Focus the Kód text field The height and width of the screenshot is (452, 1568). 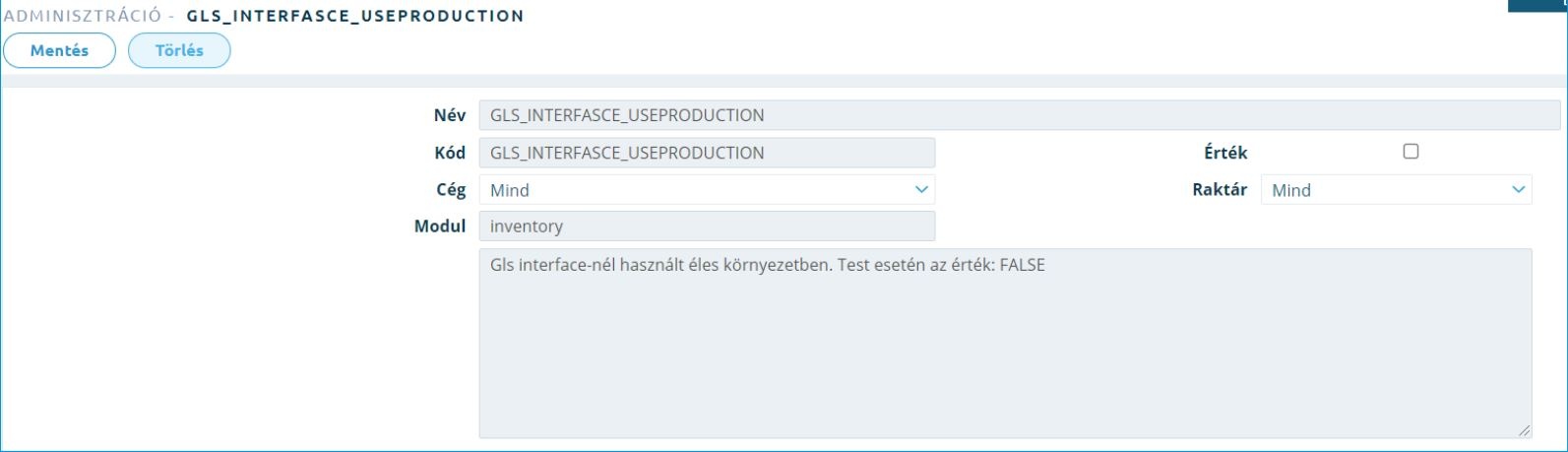[x=707, y=153]
